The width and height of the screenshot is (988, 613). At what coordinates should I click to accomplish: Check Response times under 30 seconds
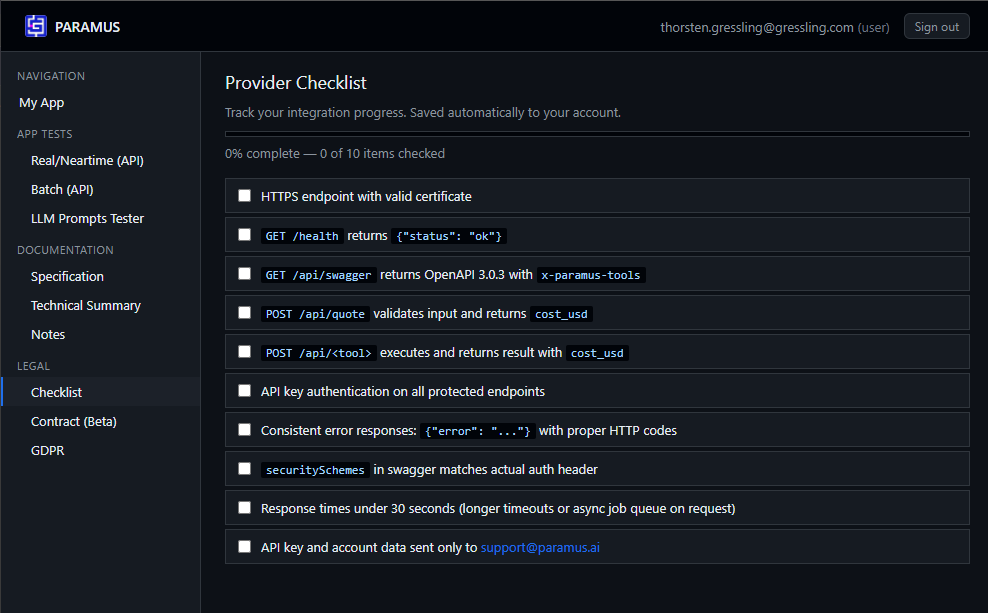coord(244,508)
